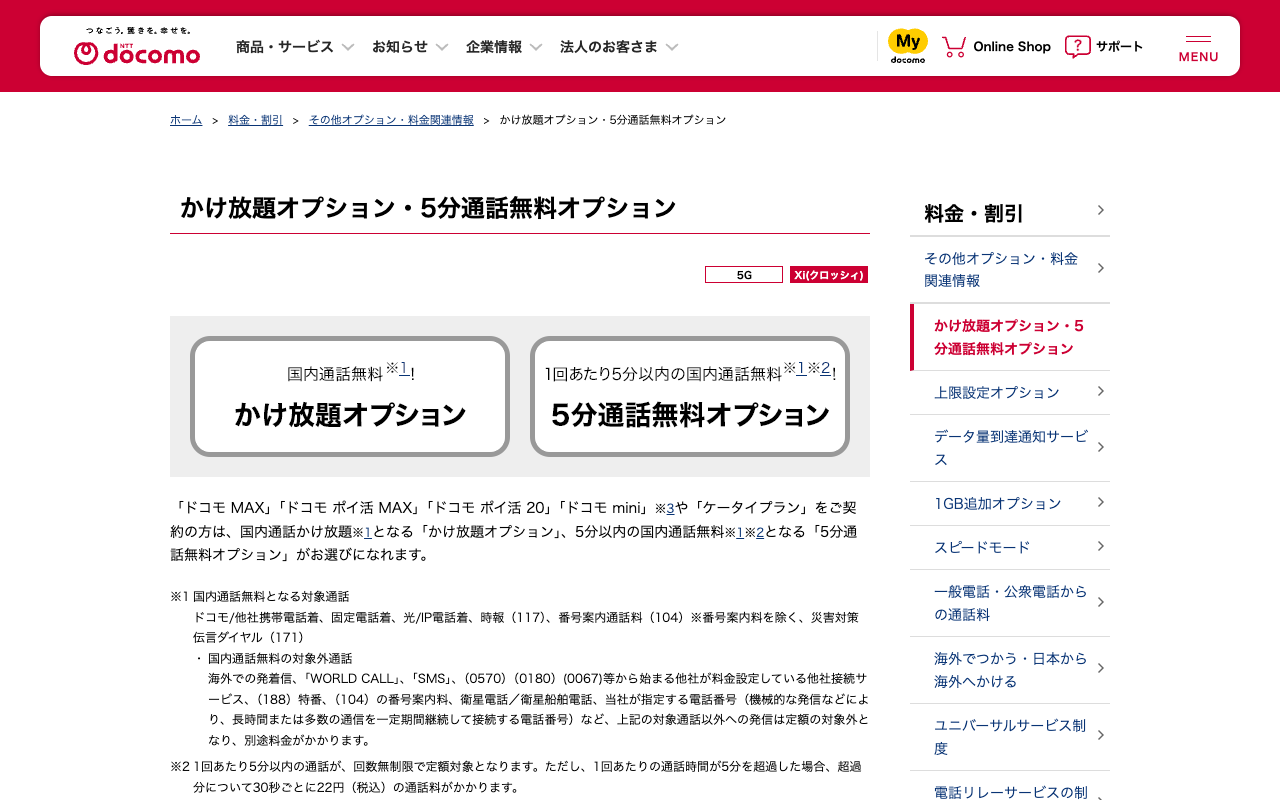Viewport: 1280px width, 800px height.
Task: Open その他オプション・料金関連情報 breadcrumb link
Action: click(391, 120)
